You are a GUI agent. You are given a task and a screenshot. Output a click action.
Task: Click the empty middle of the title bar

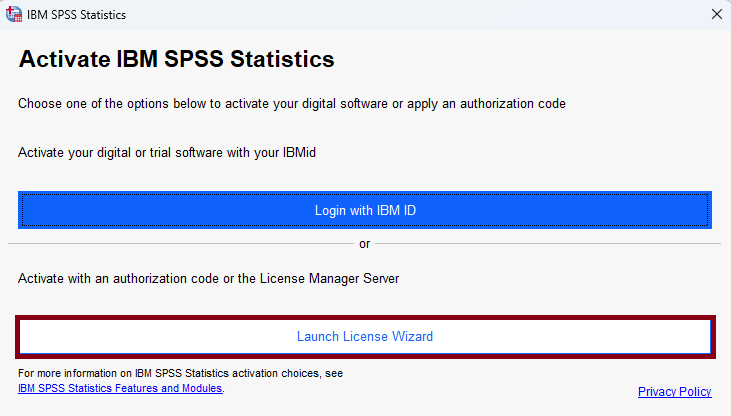click(x=400, y=15)
